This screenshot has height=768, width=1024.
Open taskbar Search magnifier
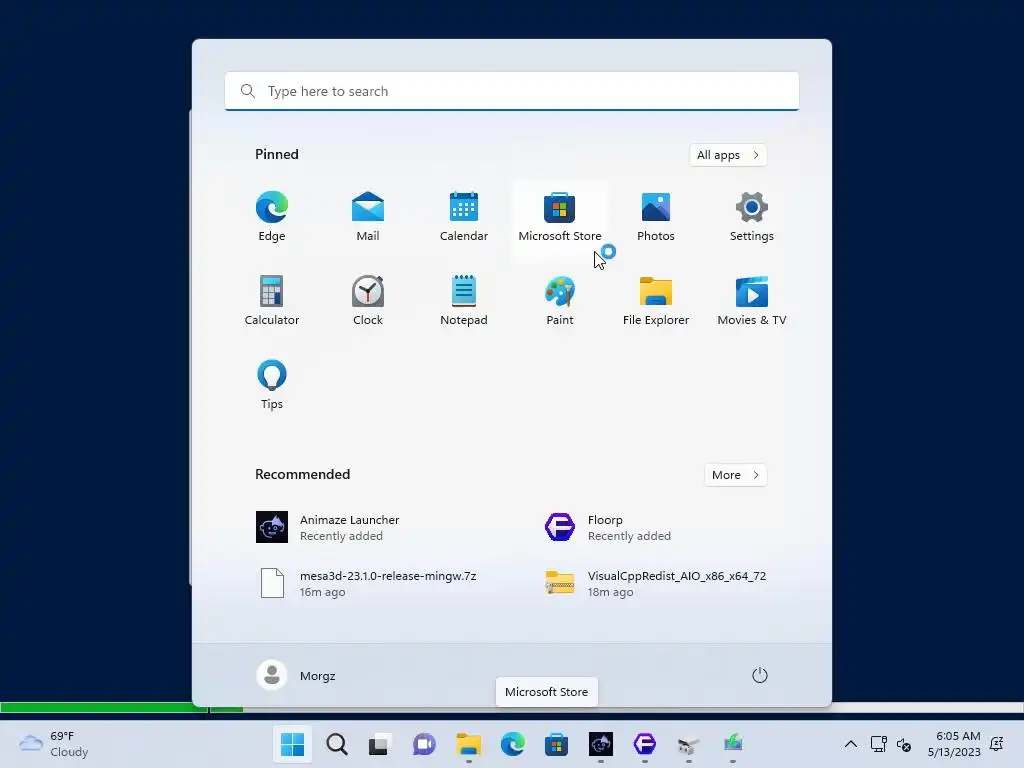pos(337,744)
